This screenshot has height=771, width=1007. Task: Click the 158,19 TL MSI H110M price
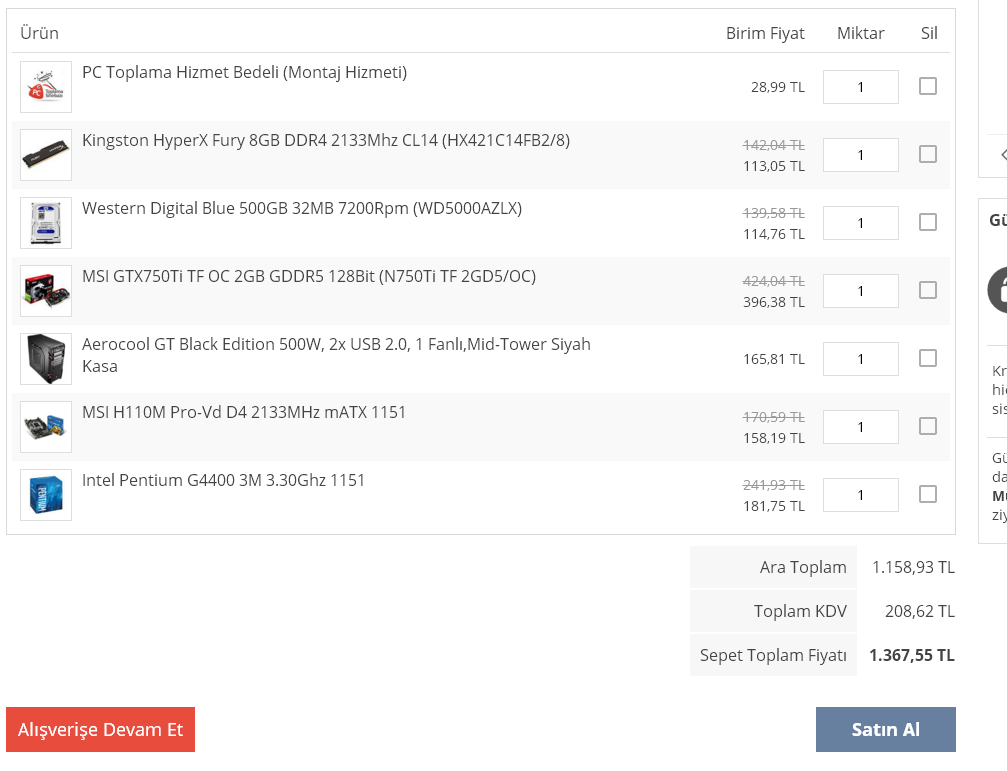tap(774, 438)
